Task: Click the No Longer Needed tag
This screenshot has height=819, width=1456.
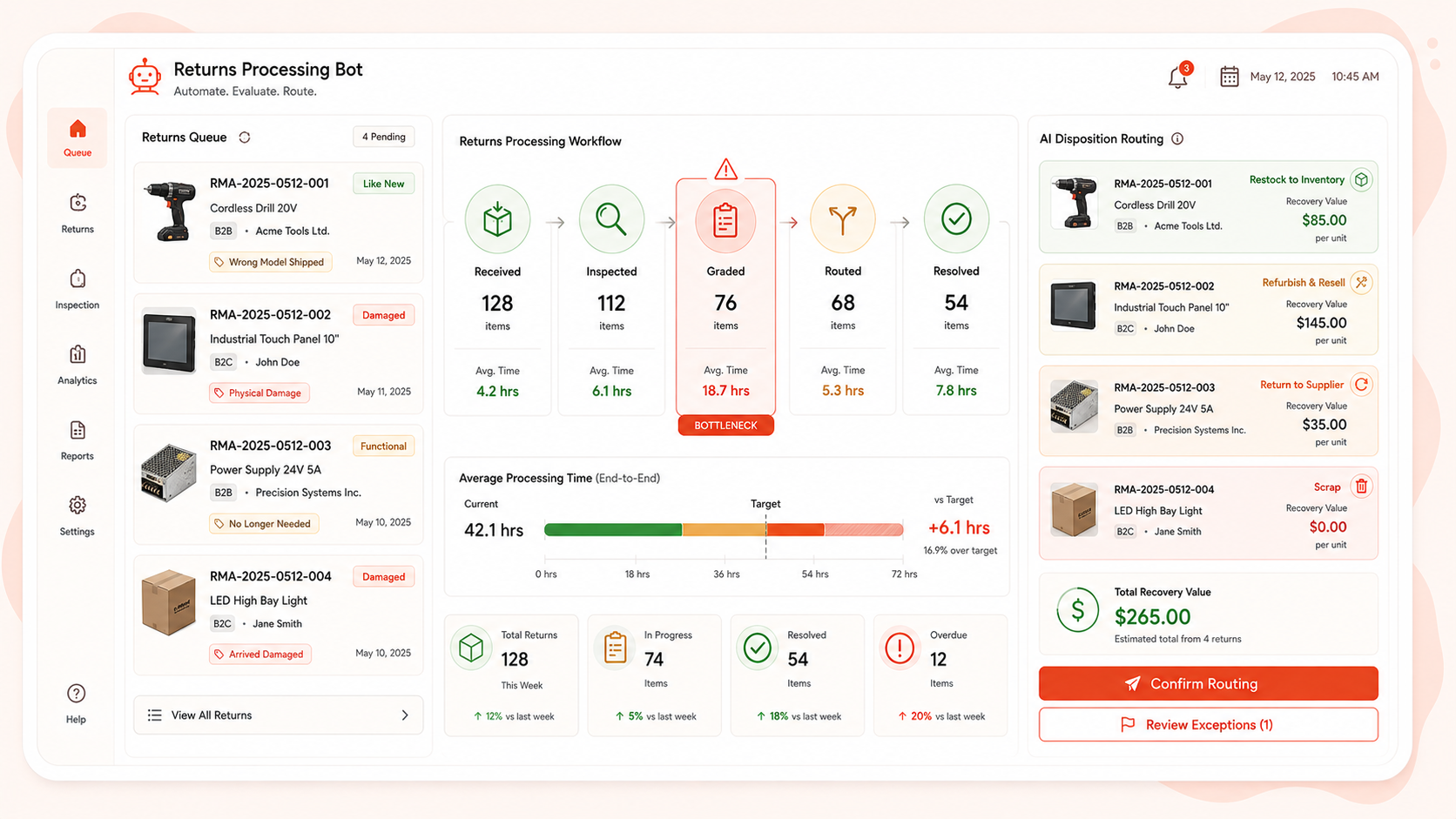Action: 264,524
